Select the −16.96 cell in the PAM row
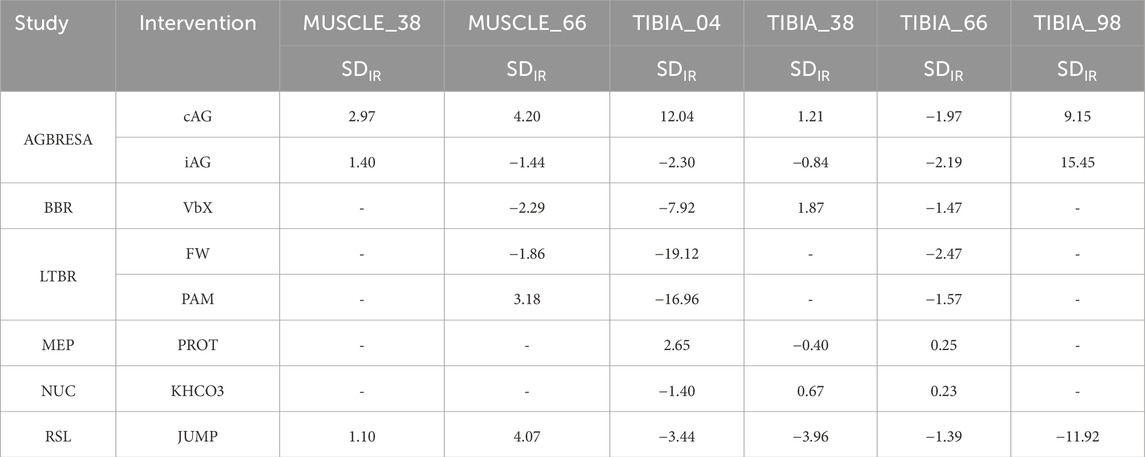 click(654, 297)
